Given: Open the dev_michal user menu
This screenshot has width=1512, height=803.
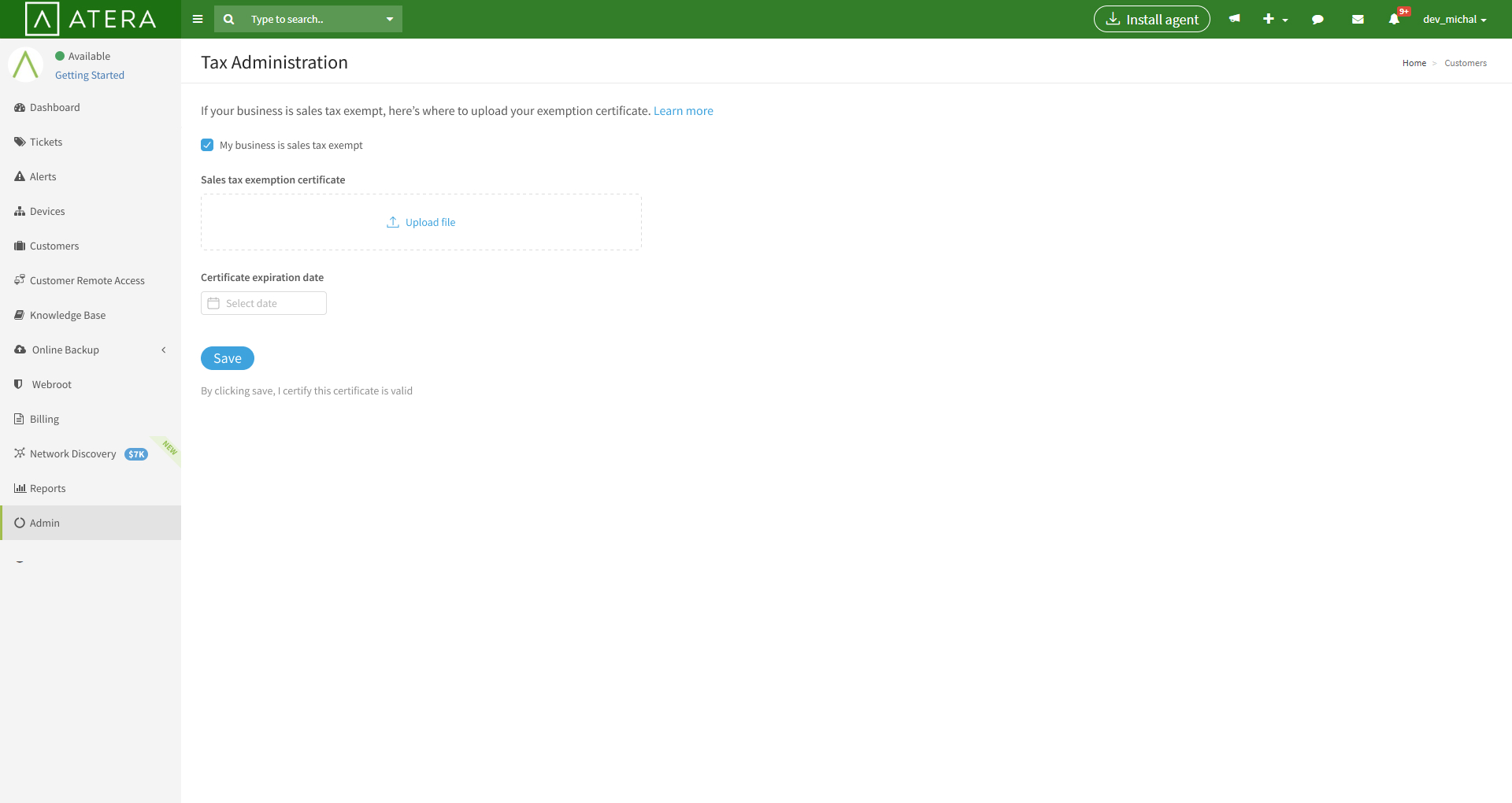Looking at the screenshot, I should [x=1455, y=19].
